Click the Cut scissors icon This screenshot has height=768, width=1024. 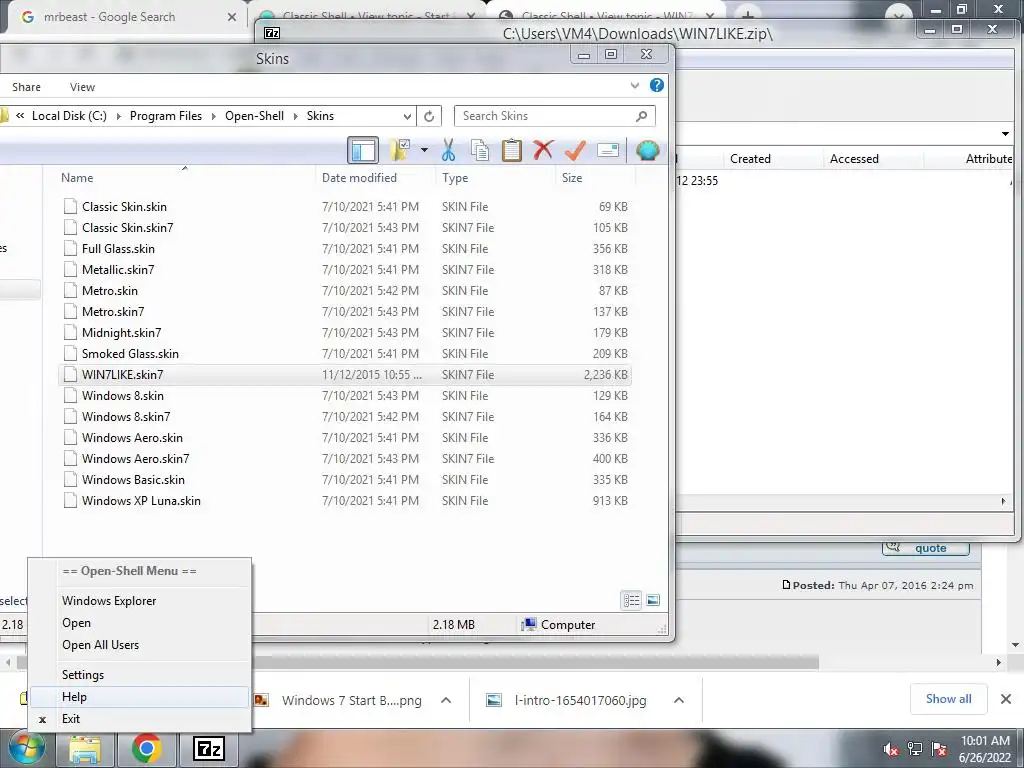[448, 150]
